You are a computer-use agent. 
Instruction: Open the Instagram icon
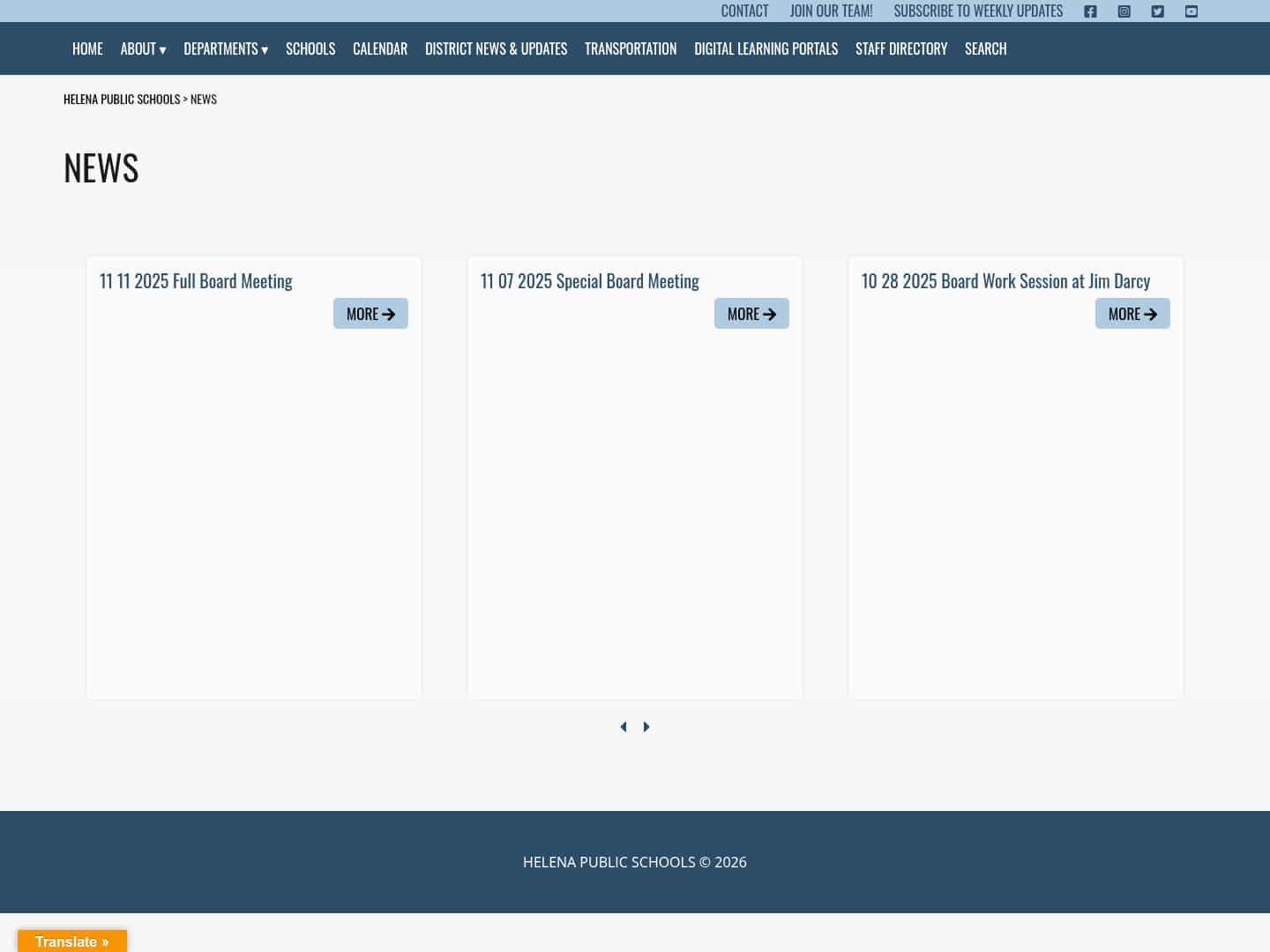[1124, 11]
